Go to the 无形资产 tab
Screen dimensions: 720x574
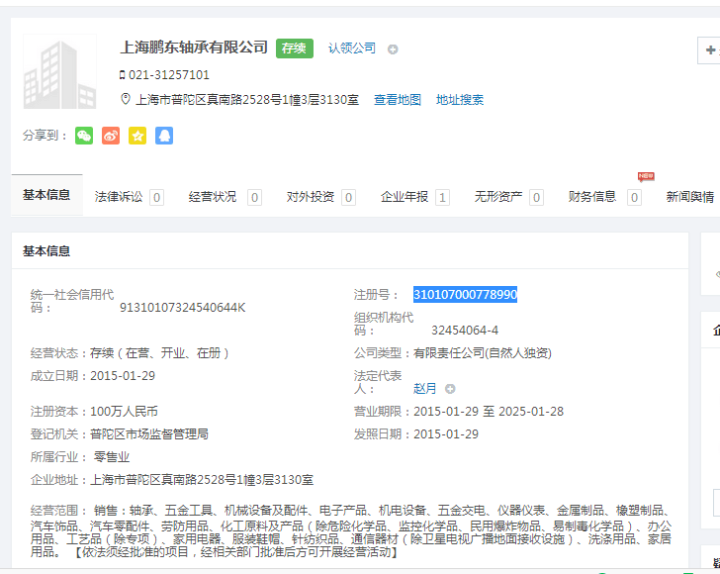tap(498, 197)
